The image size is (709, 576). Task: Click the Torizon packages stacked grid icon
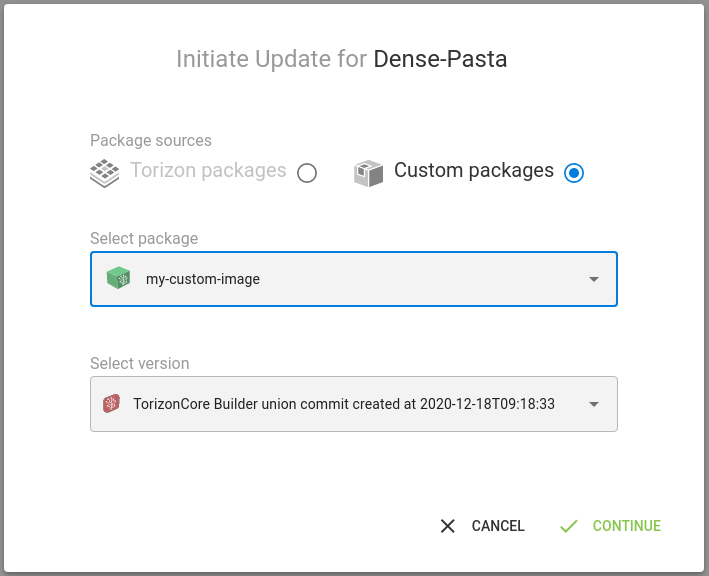(x=104, y=173)
